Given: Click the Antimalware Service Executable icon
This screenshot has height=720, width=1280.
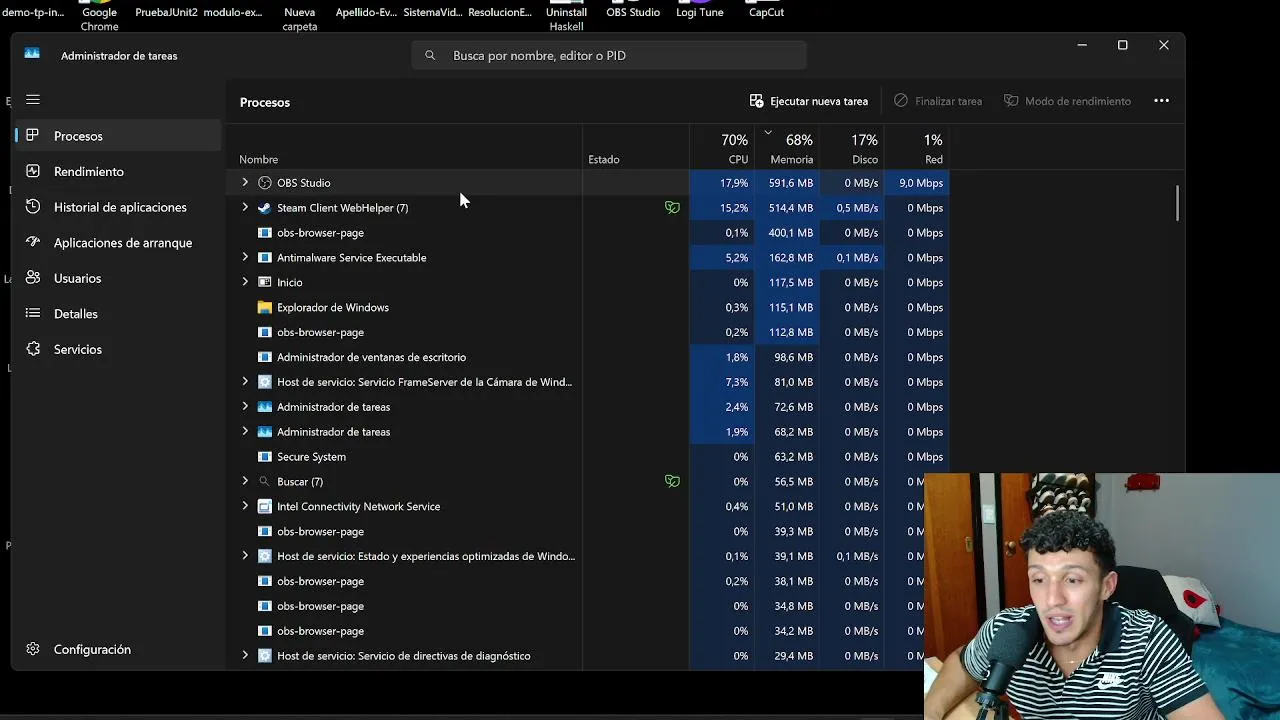Looking at the screenshot, I should tap(264, 257).
